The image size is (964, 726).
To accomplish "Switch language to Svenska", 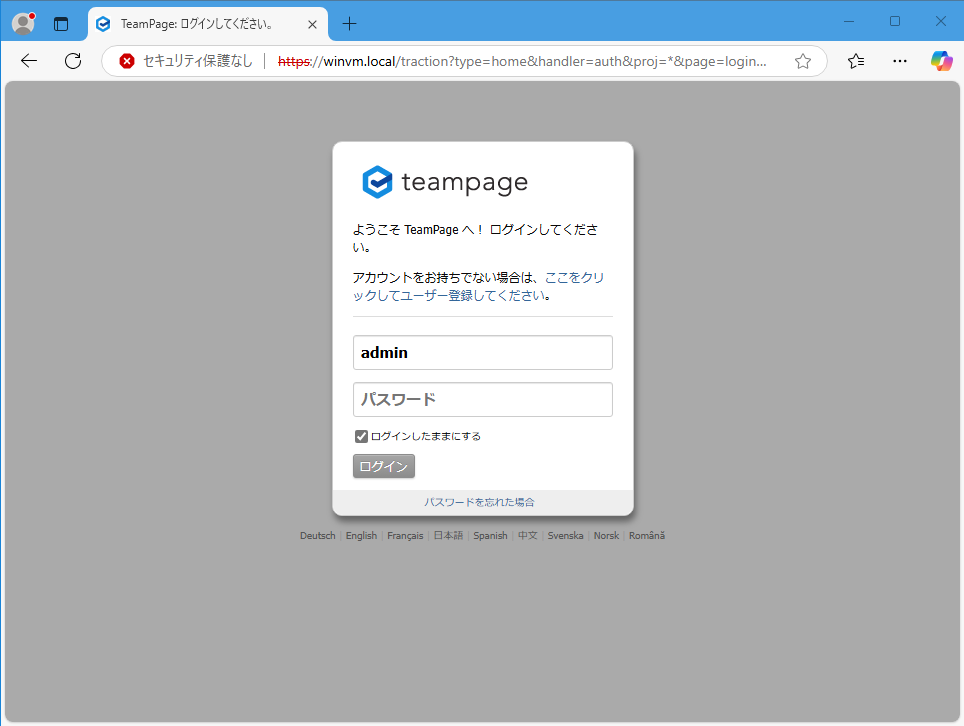I will click(x=566, y=535).
